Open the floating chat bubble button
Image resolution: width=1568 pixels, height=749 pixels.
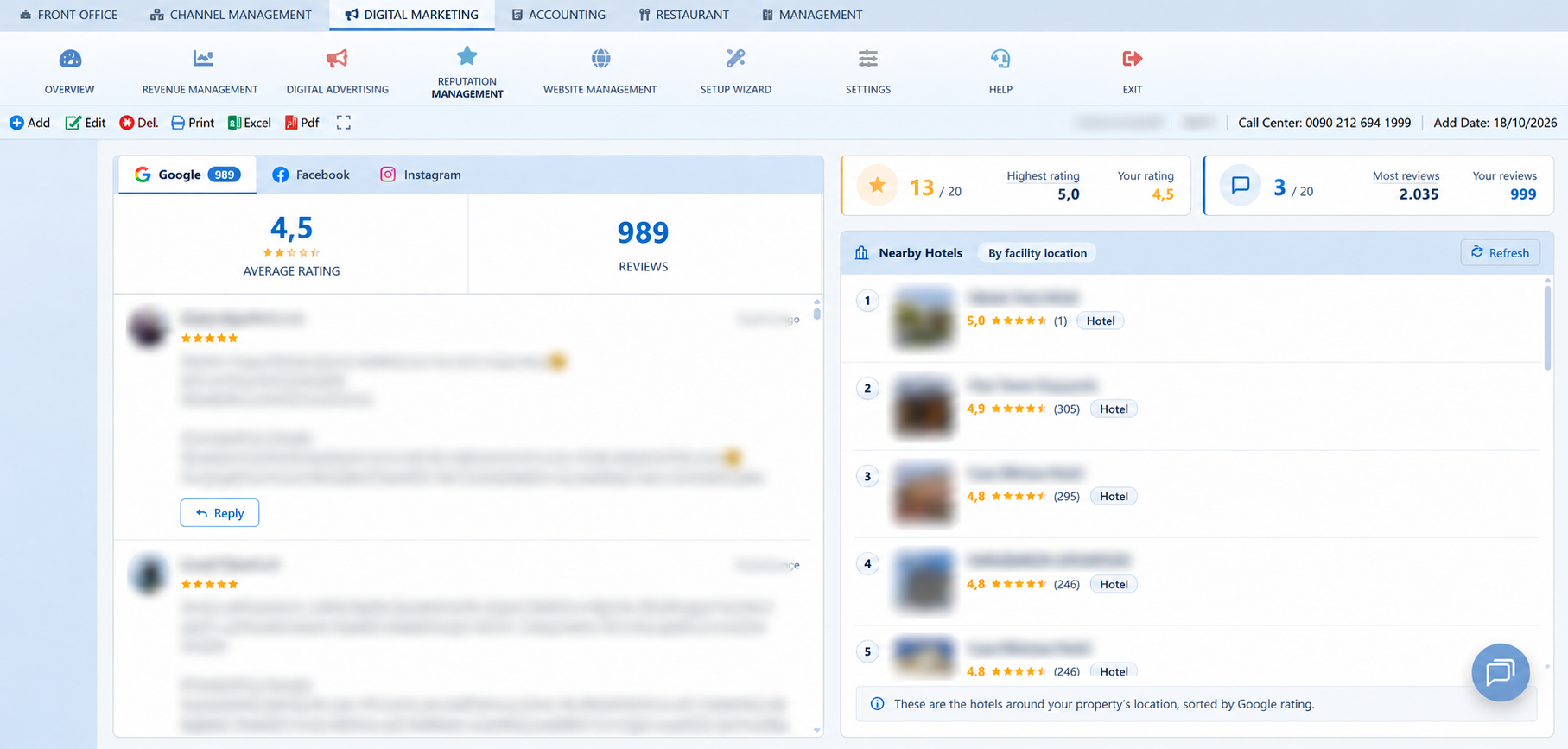coord(1501,672)
